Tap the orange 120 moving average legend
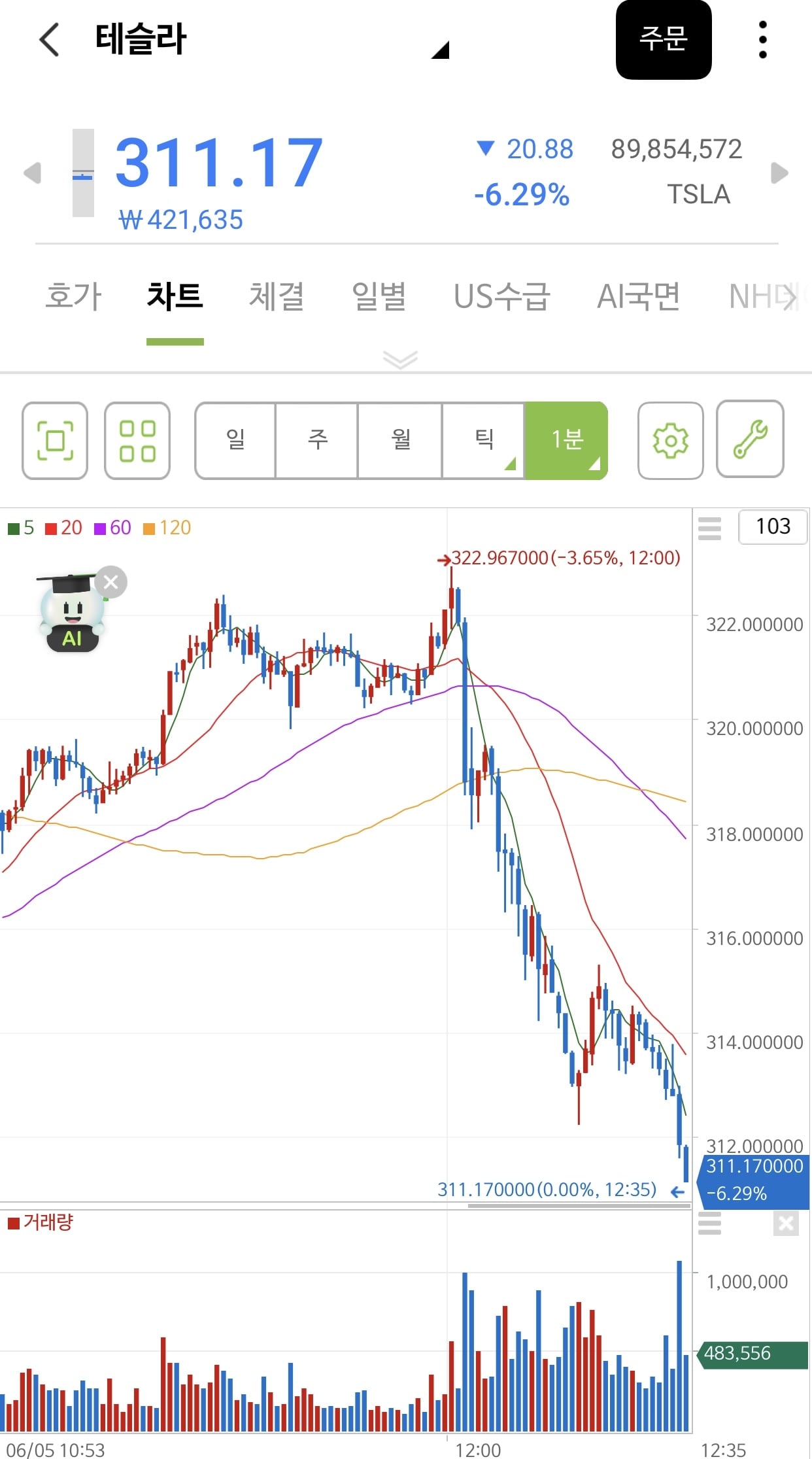This screenshot has height=1459, width=812. pyautogui.click(x=167, y=528)
